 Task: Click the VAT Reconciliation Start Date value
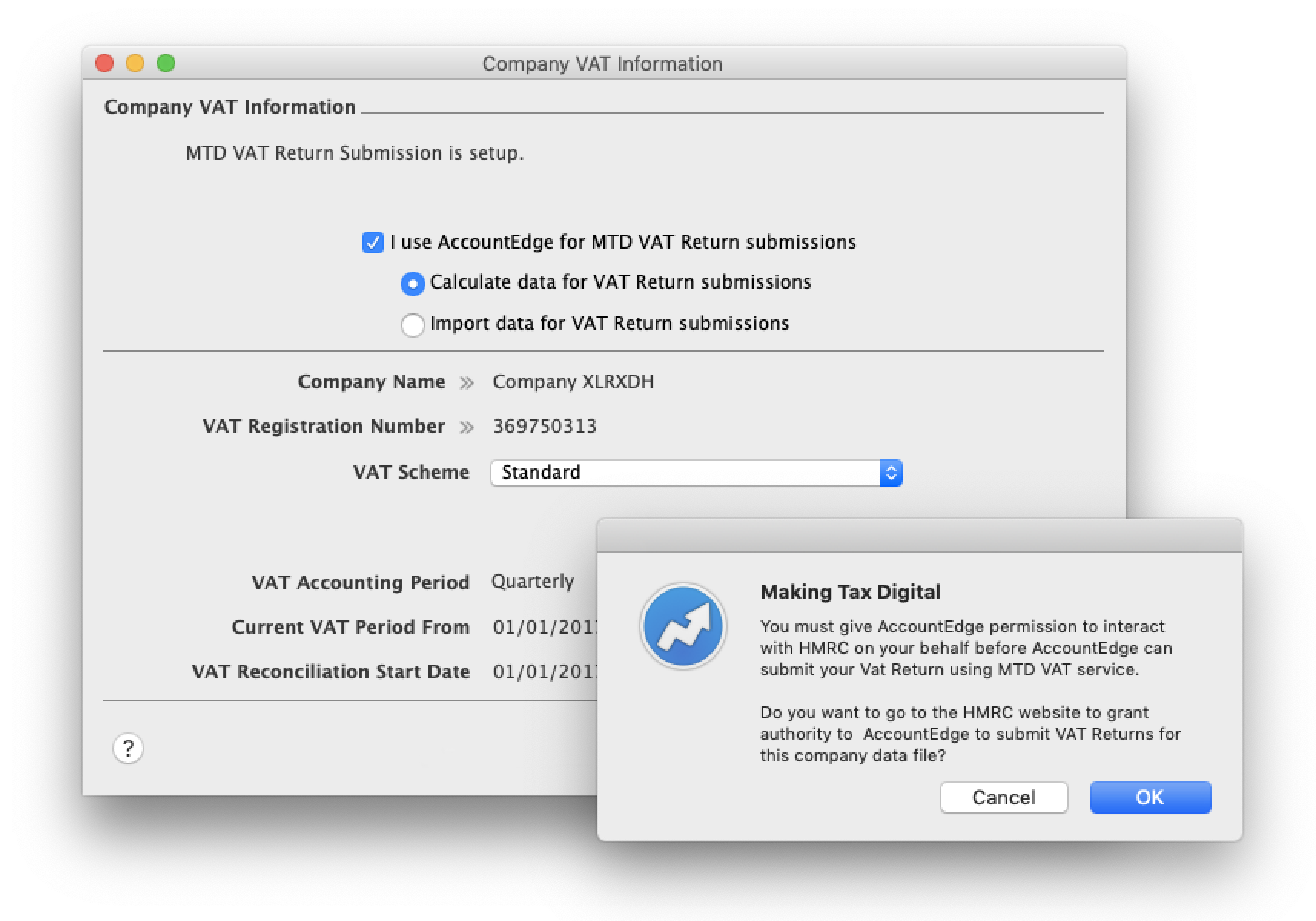click(545, 672)
